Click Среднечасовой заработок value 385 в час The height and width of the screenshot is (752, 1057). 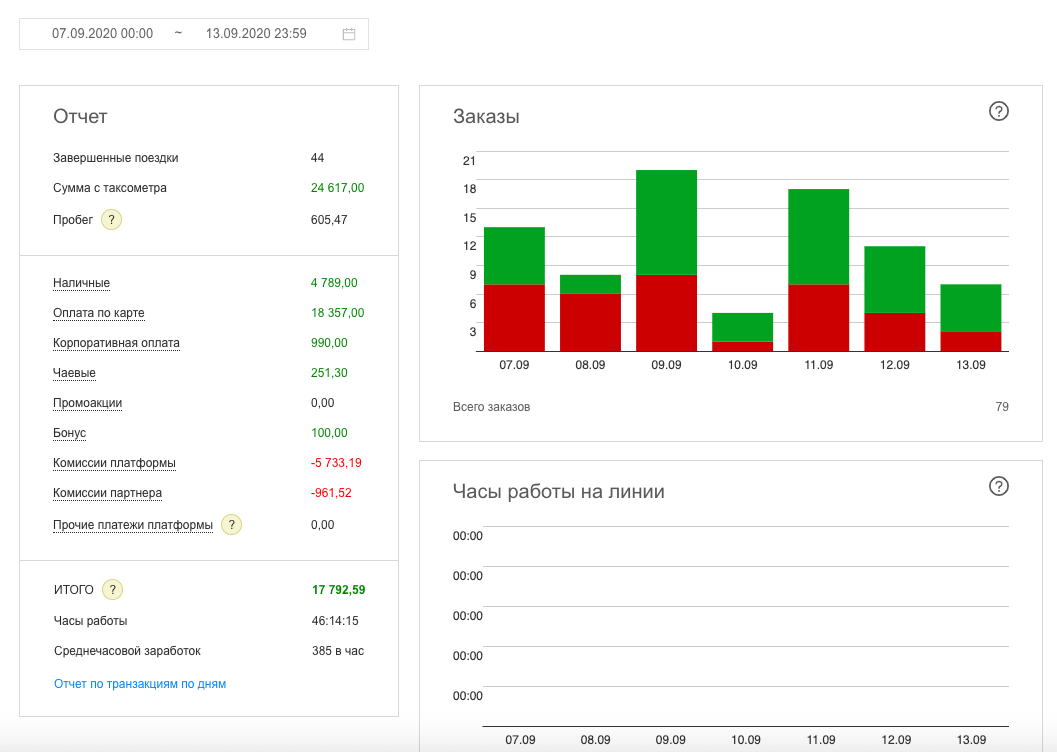[338, 651]
